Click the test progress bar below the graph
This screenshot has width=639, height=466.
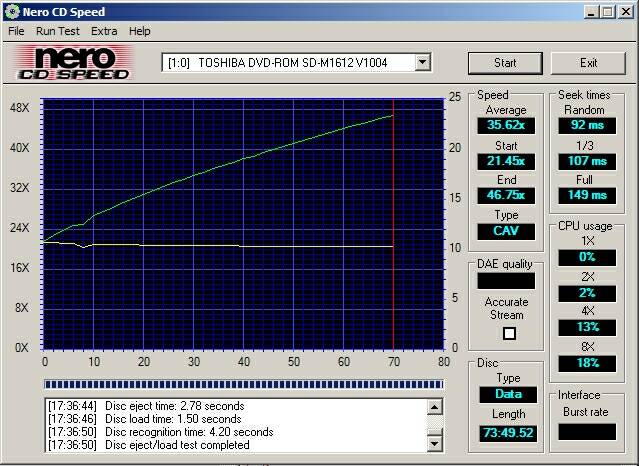243,383
